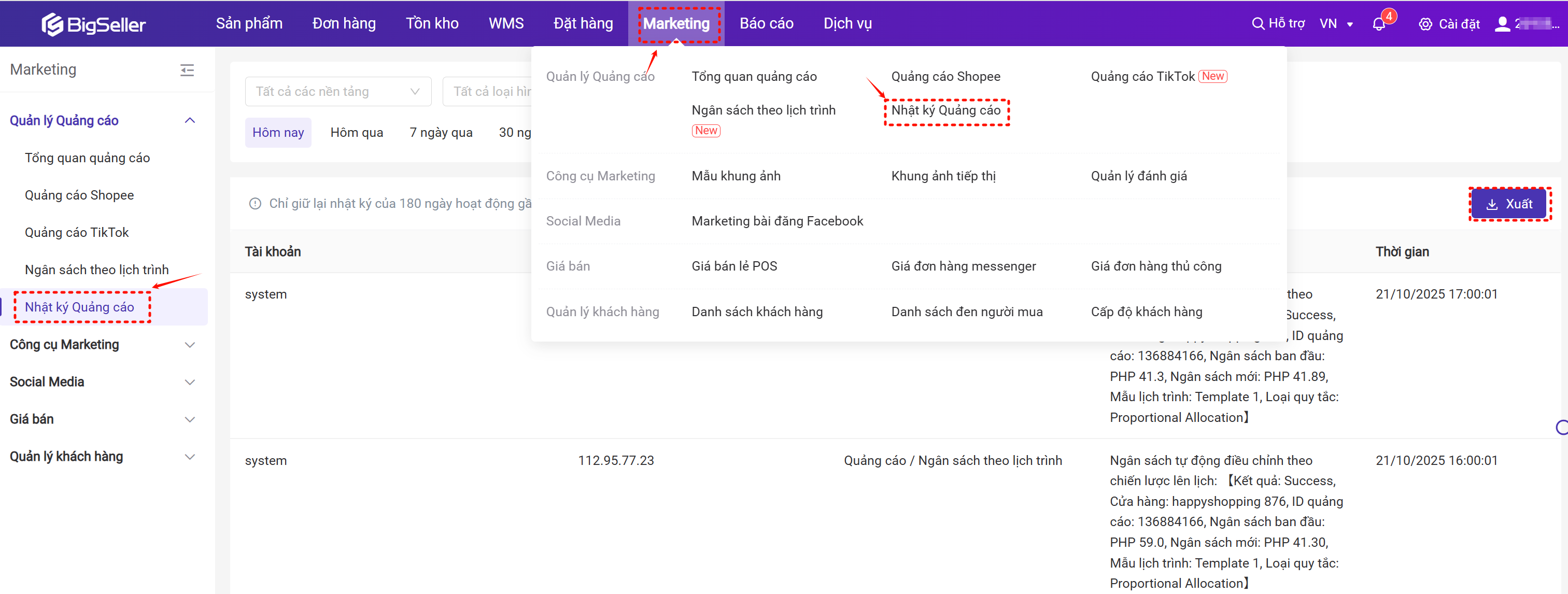The width and height of the screenshot is (1568, 594).
Task: Click the Hỗ trợ search icon
Action: tap(1257, 24)
